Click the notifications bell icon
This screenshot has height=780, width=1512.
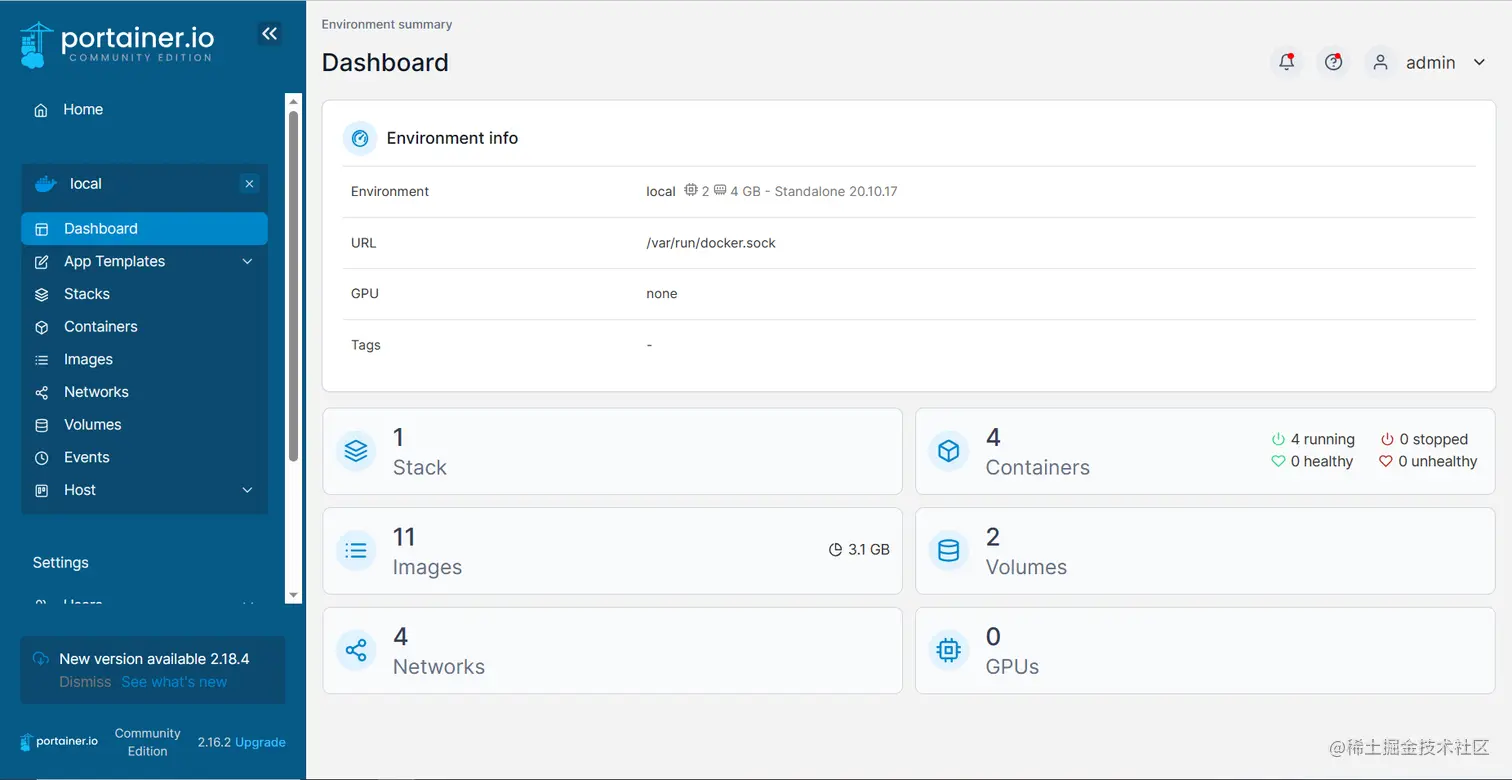click(1287, 62)
